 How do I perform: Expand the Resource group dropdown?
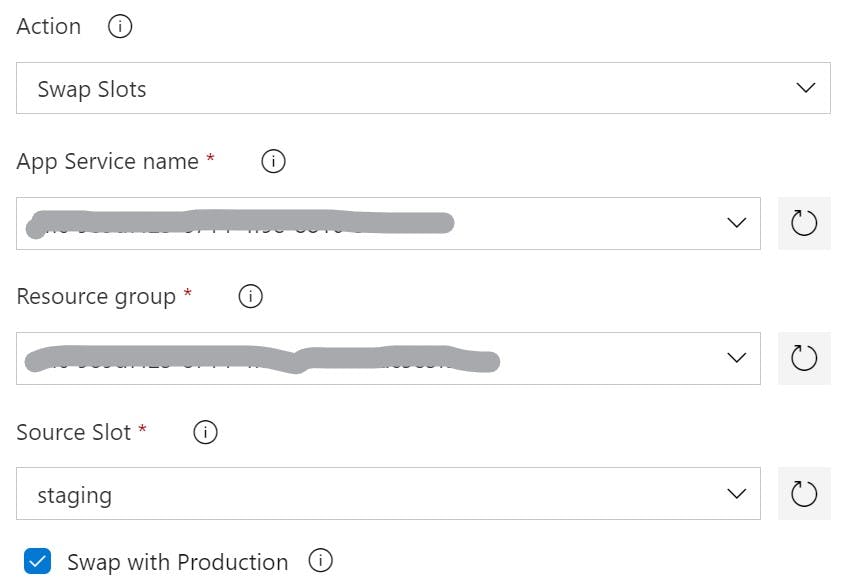tap(736, 358)
